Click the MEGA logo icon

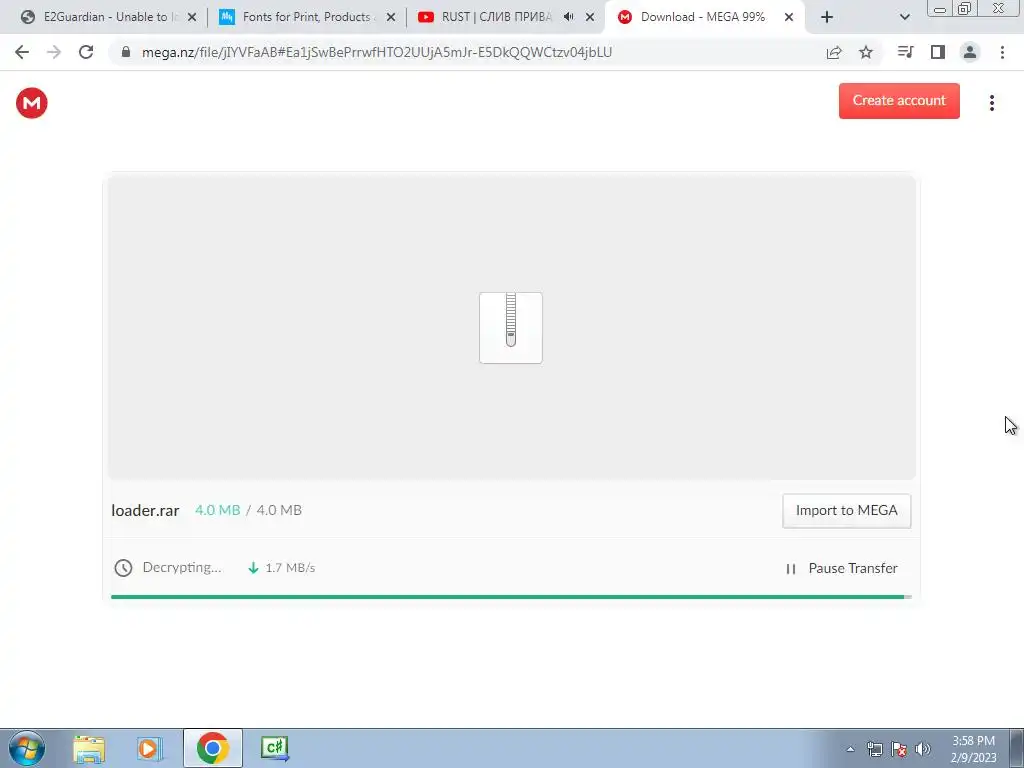click(31, 103)
